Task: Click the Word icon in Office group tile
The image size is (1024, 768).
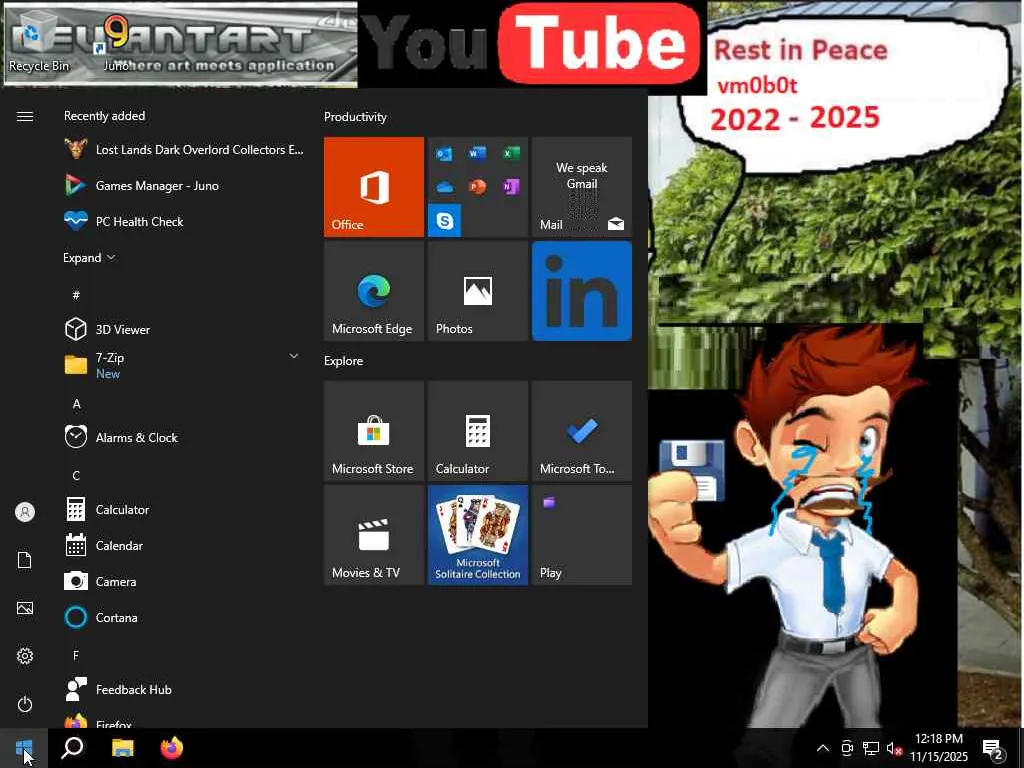Action: tap(477, 153)
